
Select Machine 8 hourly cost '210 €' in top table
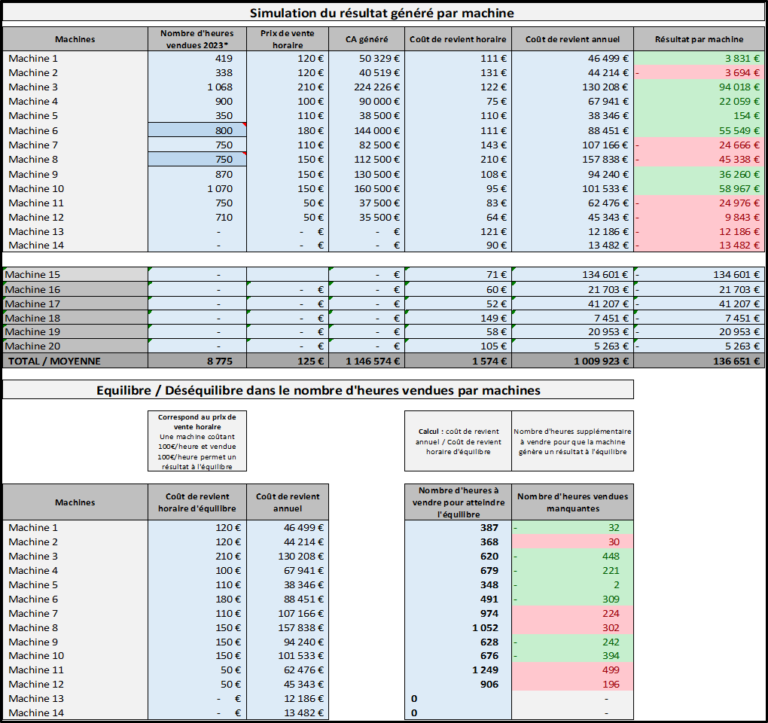(x=458, y=159)
